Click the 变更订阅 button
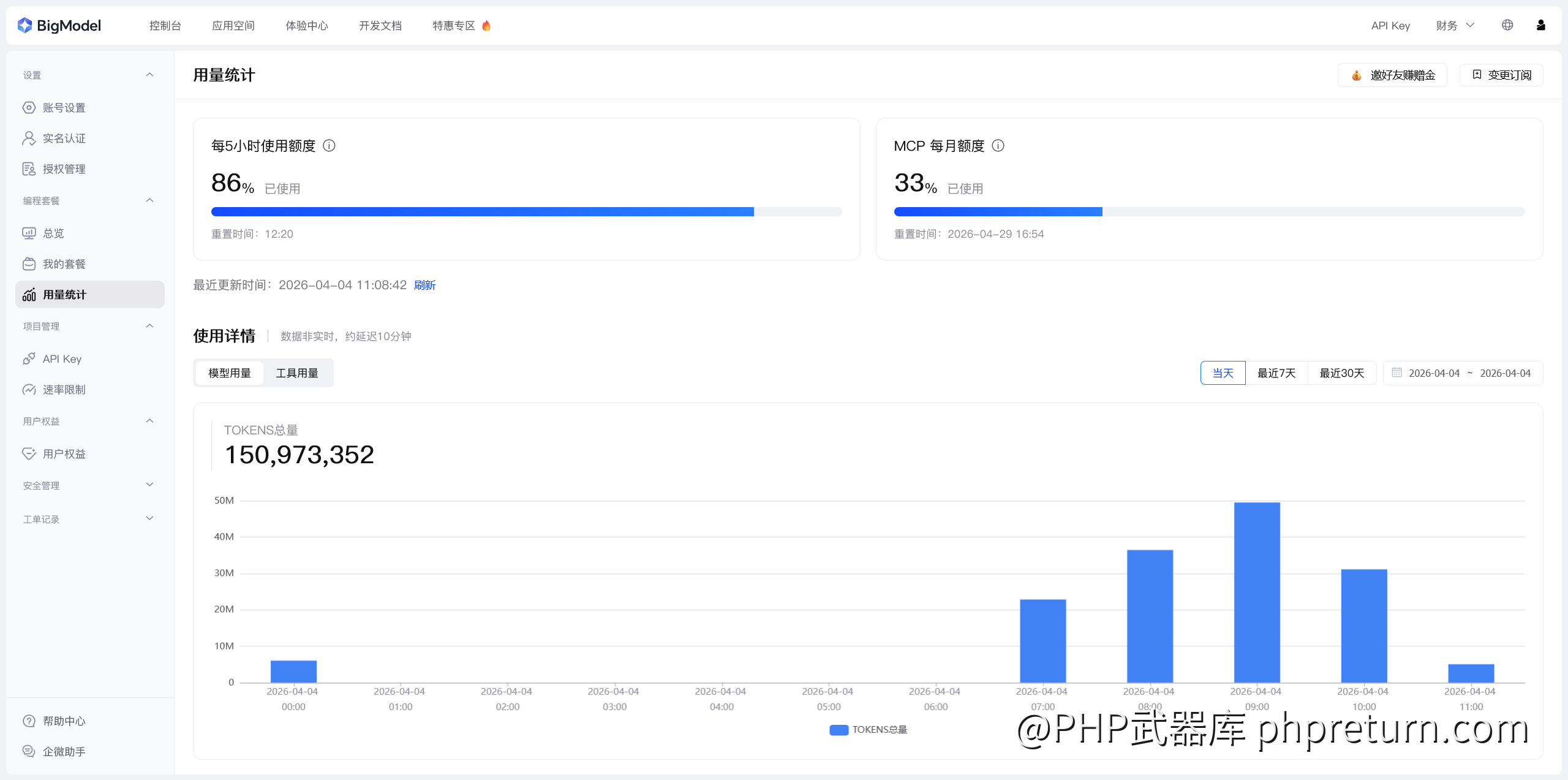Screen dimensions: 1568x780 (1502, 75)
